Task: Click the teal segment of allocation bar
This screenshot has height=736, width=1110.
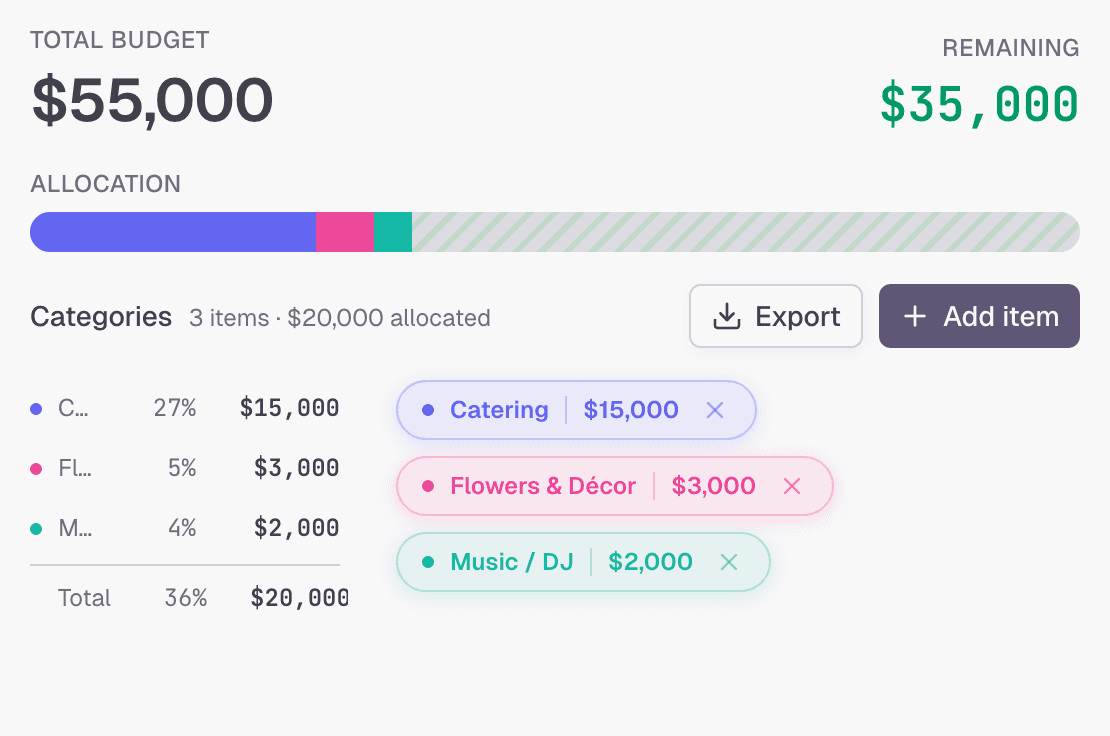Action: click(x=392, y=232)
